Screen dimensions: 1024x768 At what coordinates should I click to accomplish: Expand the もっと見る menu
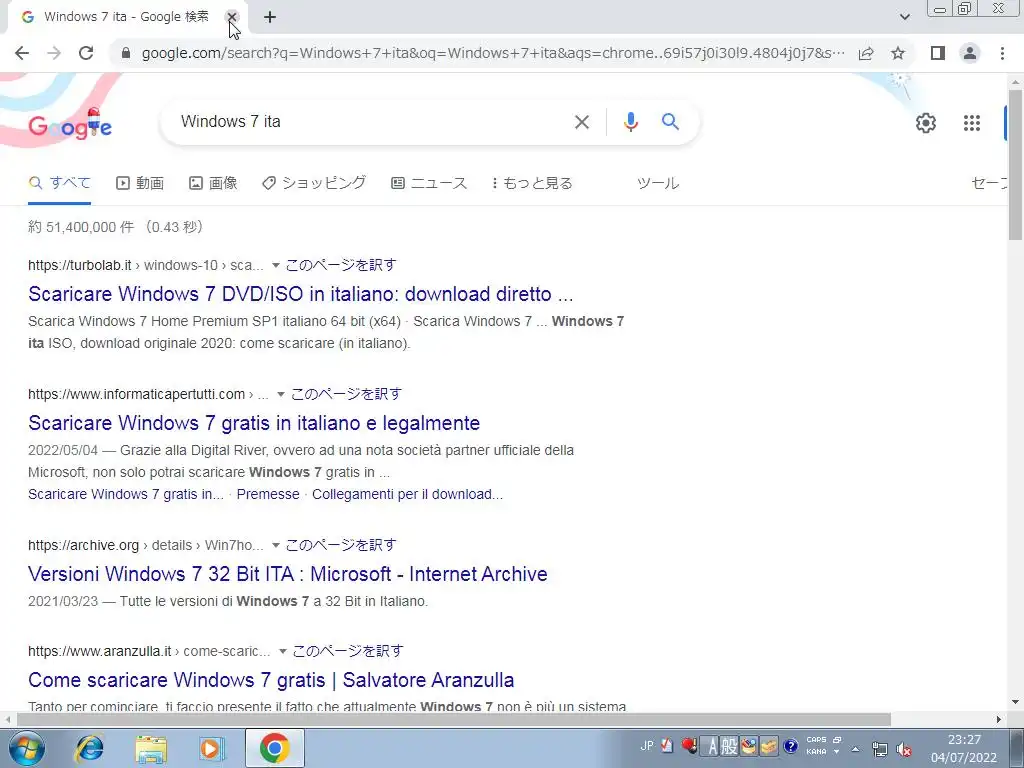tap(532, 184)
